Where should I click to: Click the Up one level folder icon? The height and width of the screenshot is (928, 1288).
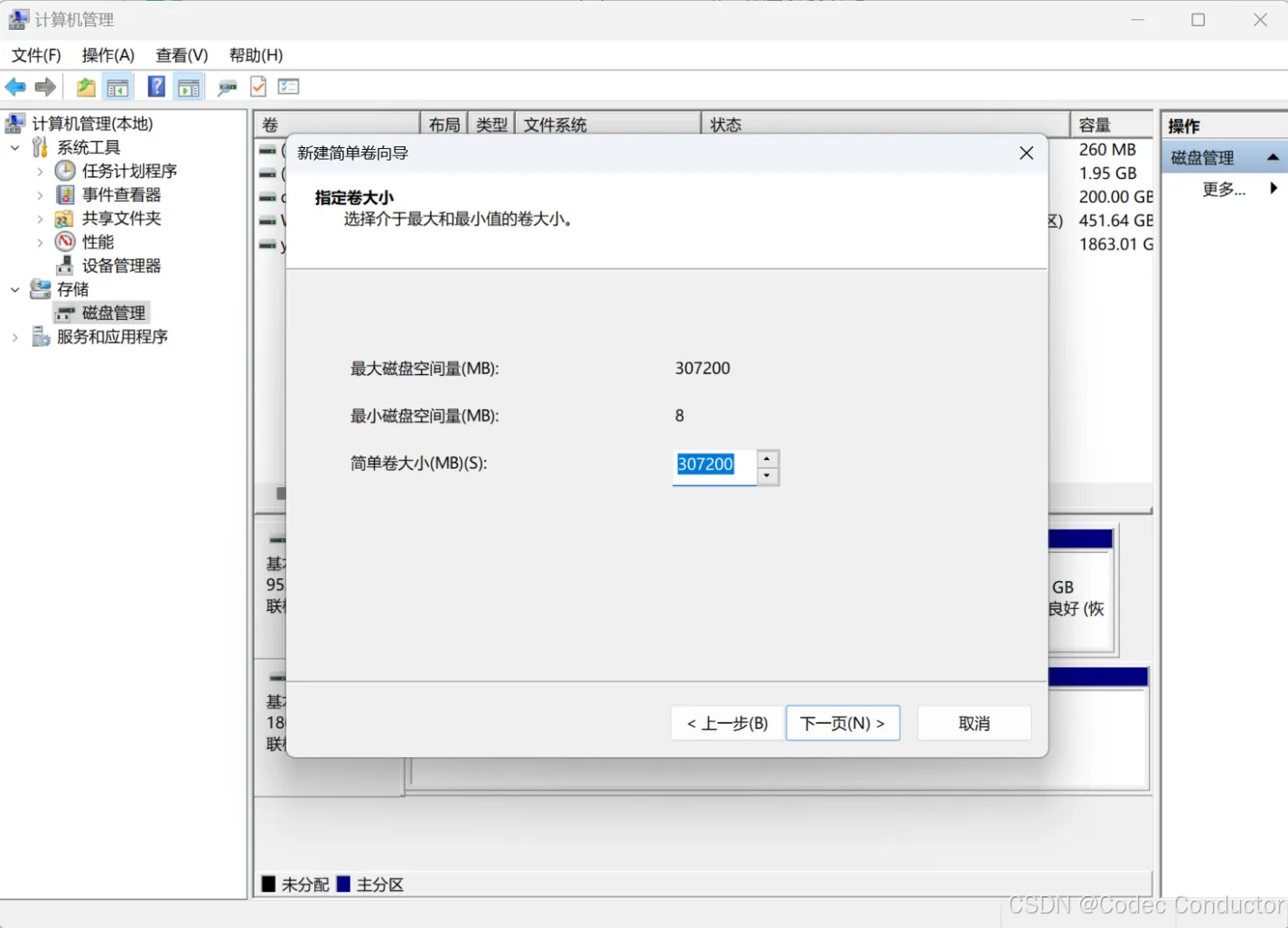(86, 87)
